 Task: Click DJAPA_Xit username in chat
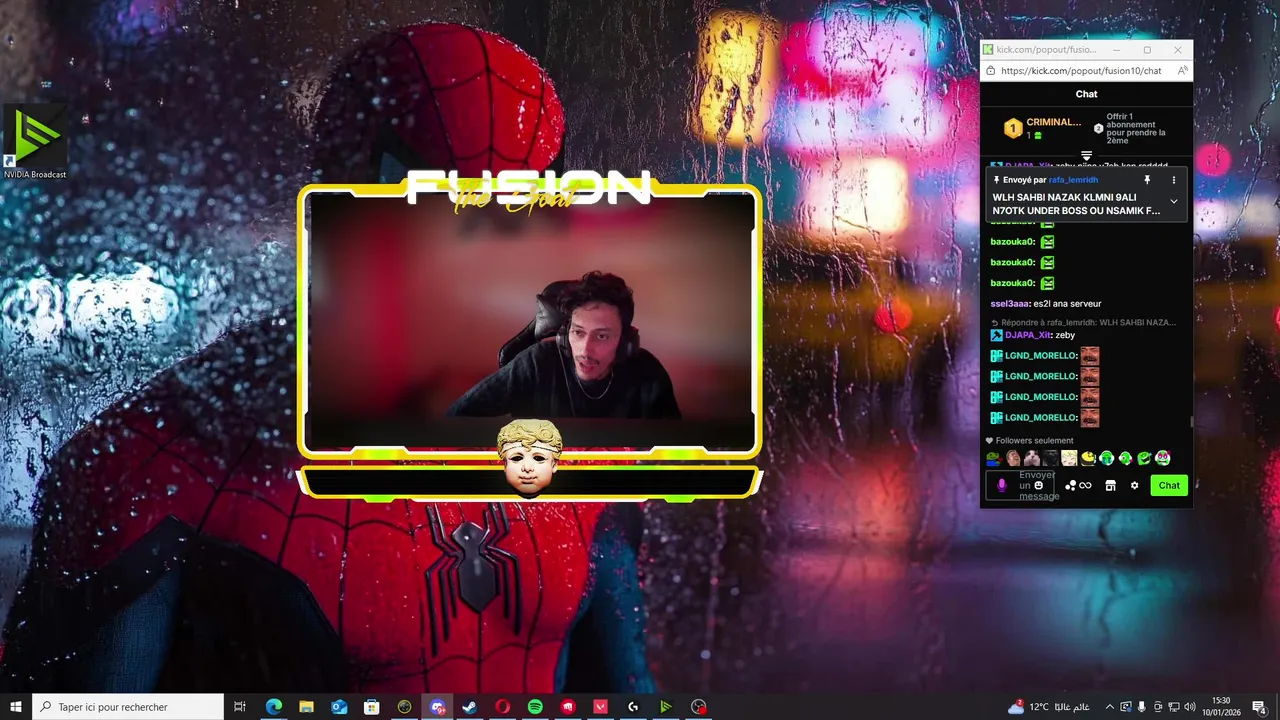[1028, 335]
